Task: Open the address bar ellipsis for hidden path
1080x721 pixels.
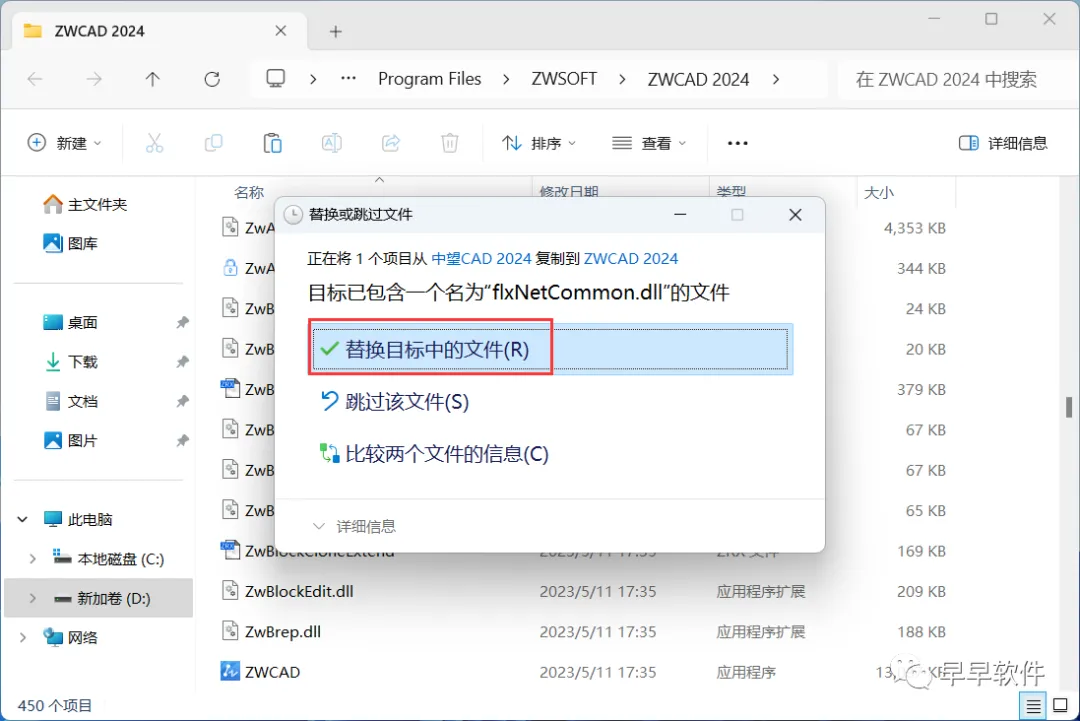Action: pos(349,79)
